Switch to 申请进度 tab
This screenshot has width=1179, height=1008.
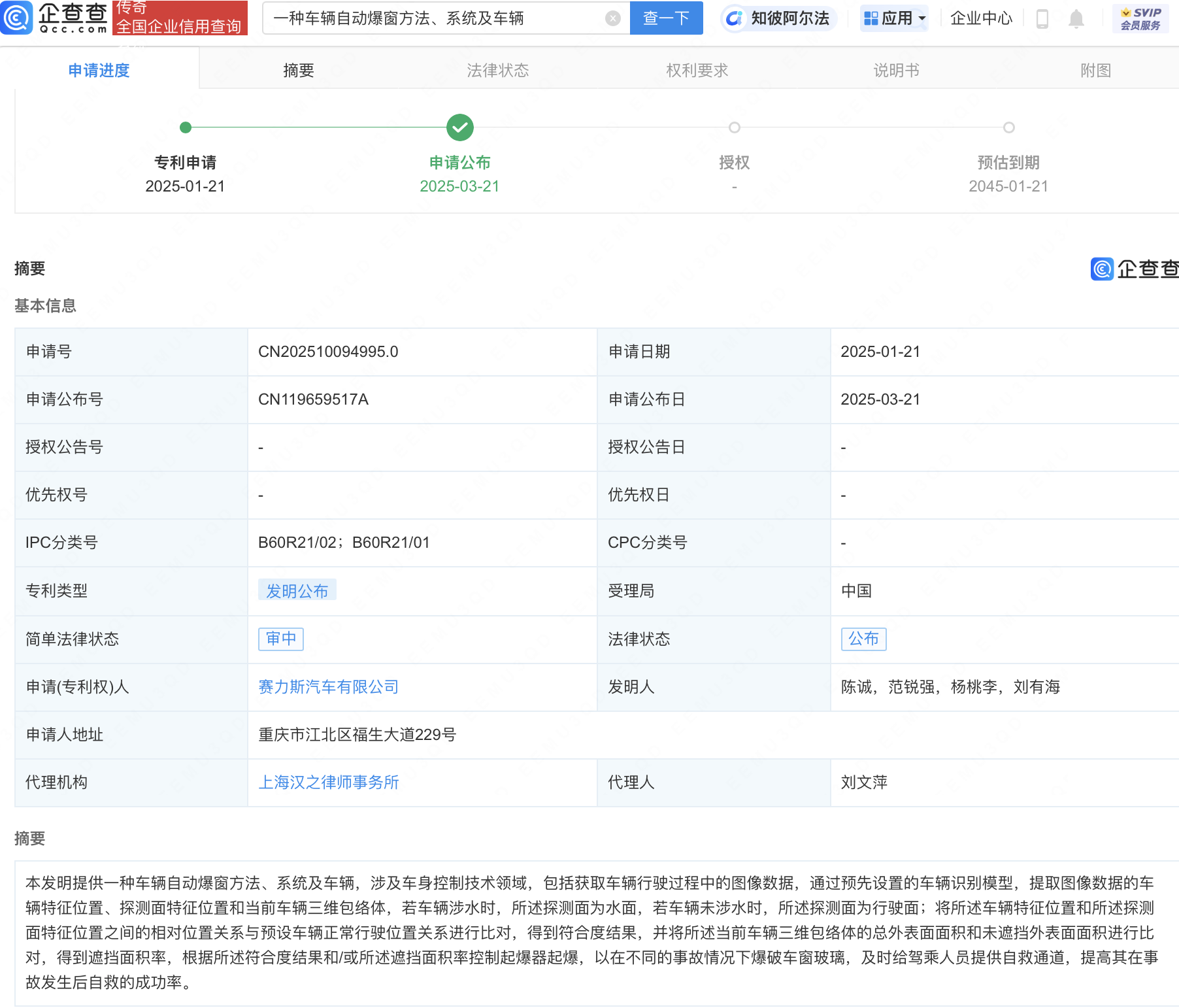99,70
